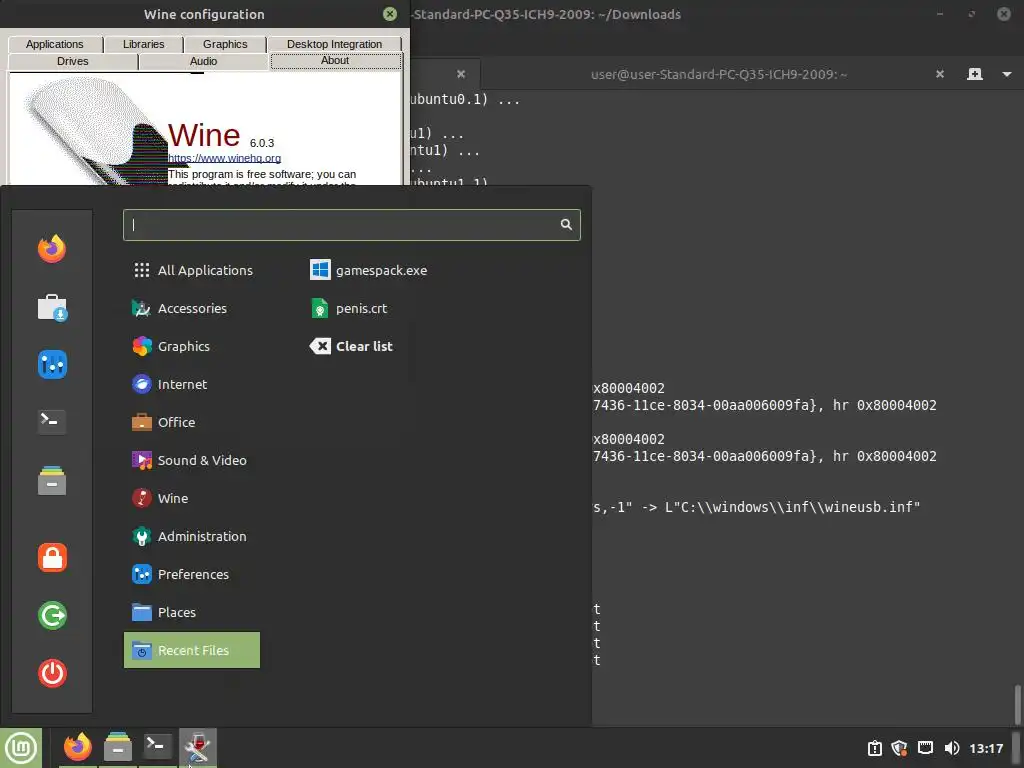Click the terminal vertical scrollbar
This screenshot has width=1024, height=768.
point(1017,704)
